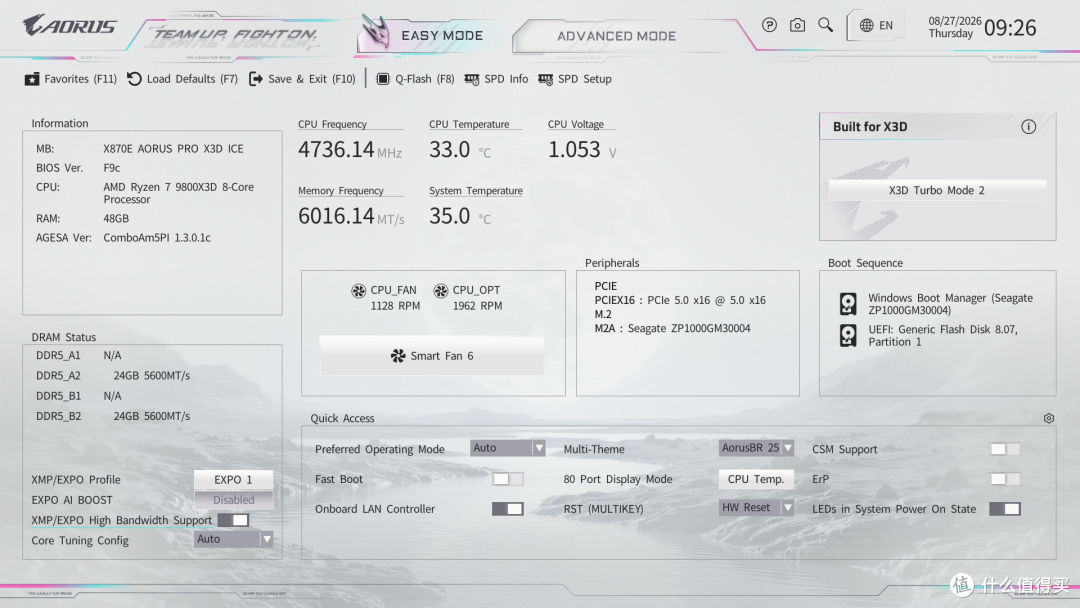Image resolution: width=1080 pixels, height=608 pixels.
Task: Click the Easy Mode falcon emblem
Action: pos(376,32)
